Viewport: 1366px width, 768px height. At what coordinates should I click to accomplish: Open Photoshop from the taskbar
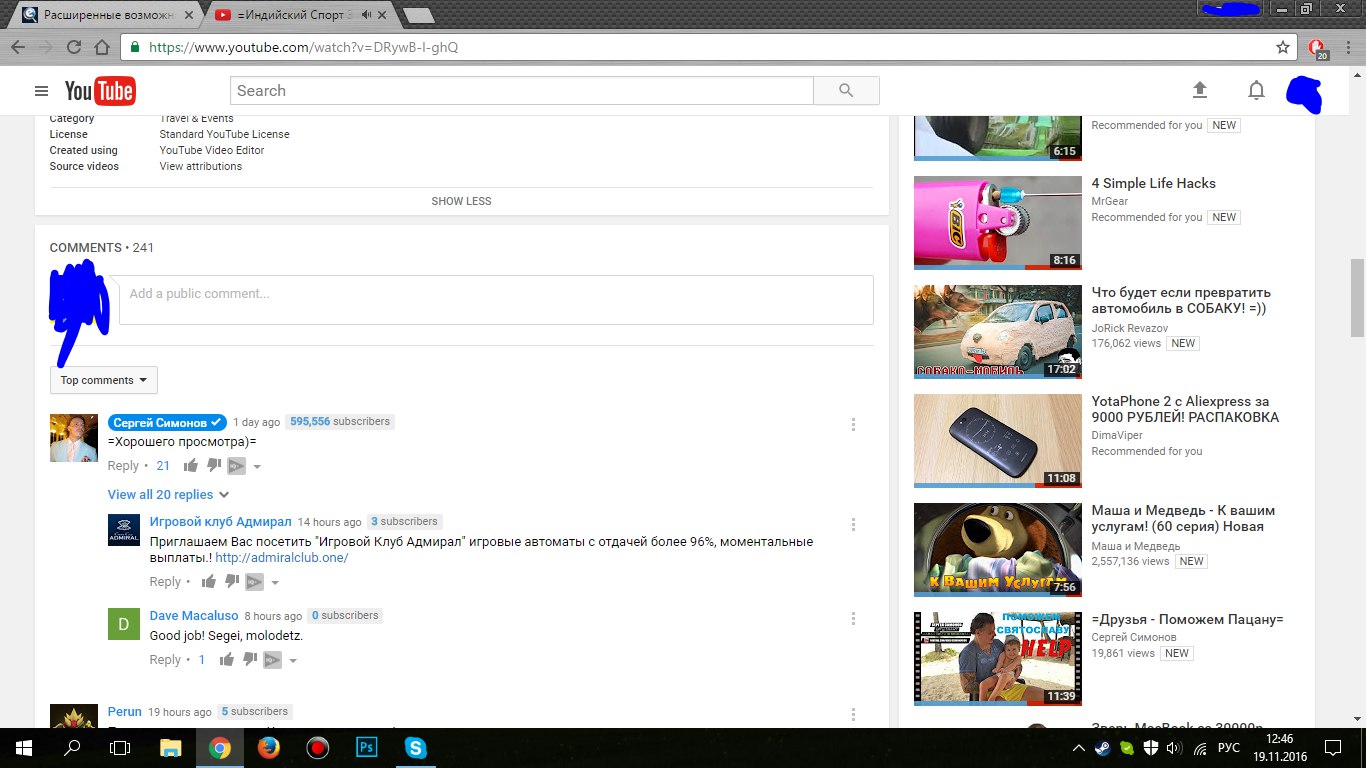coord(367,747)
